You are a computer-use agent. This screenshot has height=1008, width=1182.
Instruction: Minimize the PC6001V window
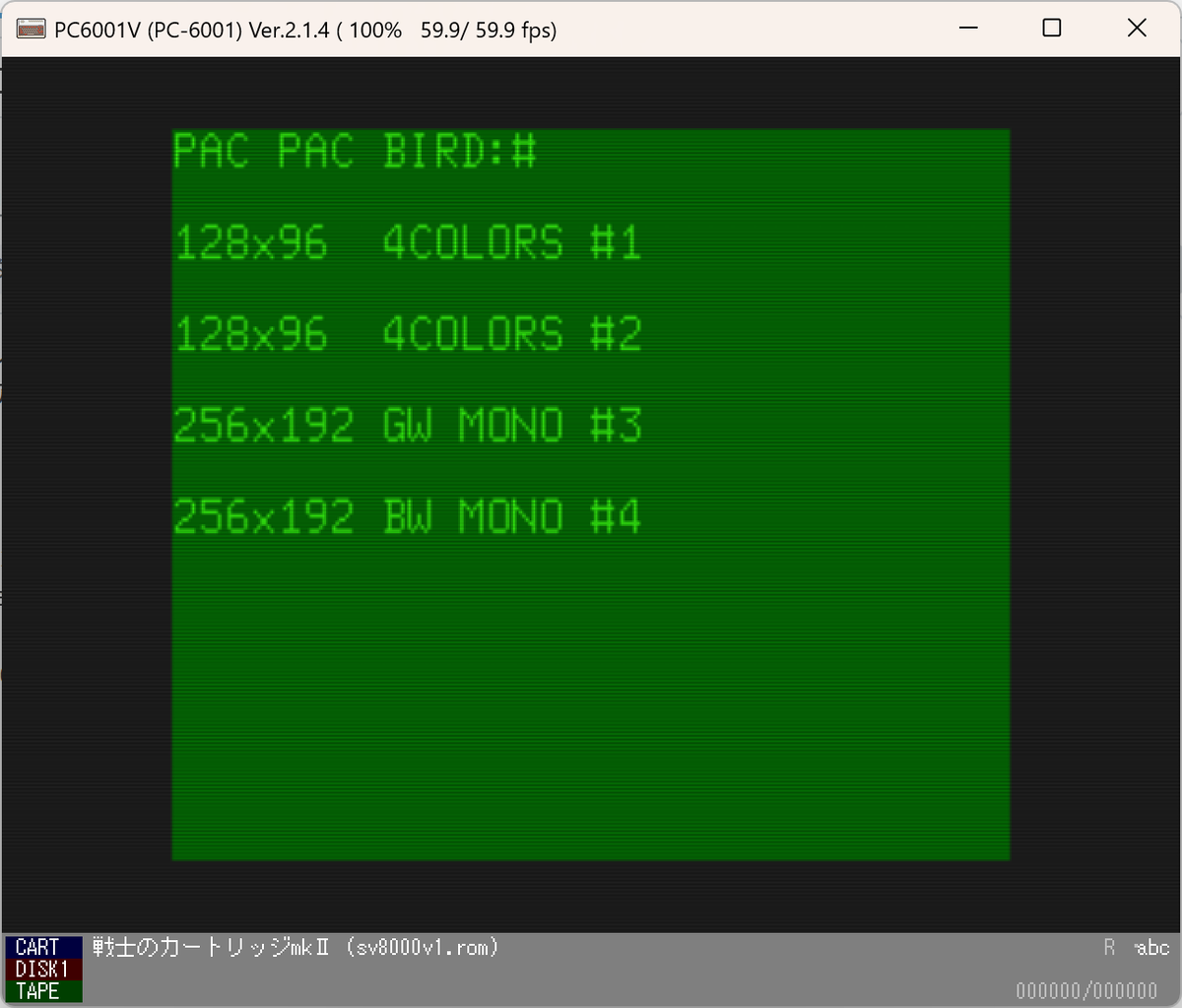point(968,28)
